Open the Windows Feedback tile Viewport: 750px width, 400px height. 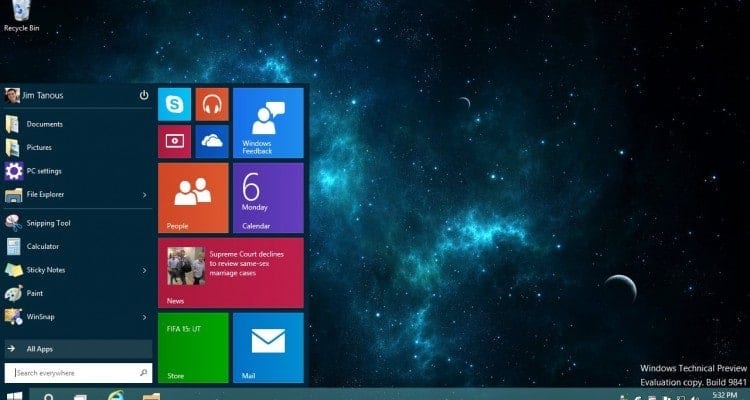[x=268, y=122]
